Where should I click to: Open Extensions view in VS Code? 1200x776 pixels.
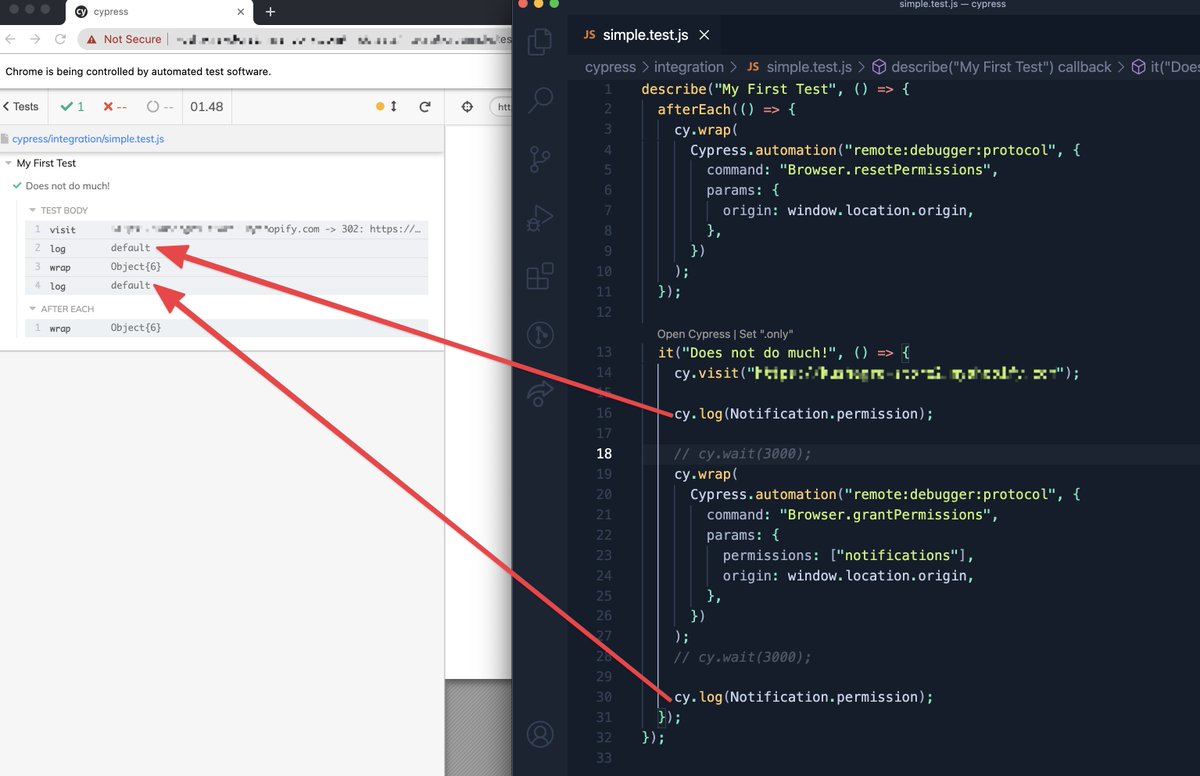tap(540, 275)
